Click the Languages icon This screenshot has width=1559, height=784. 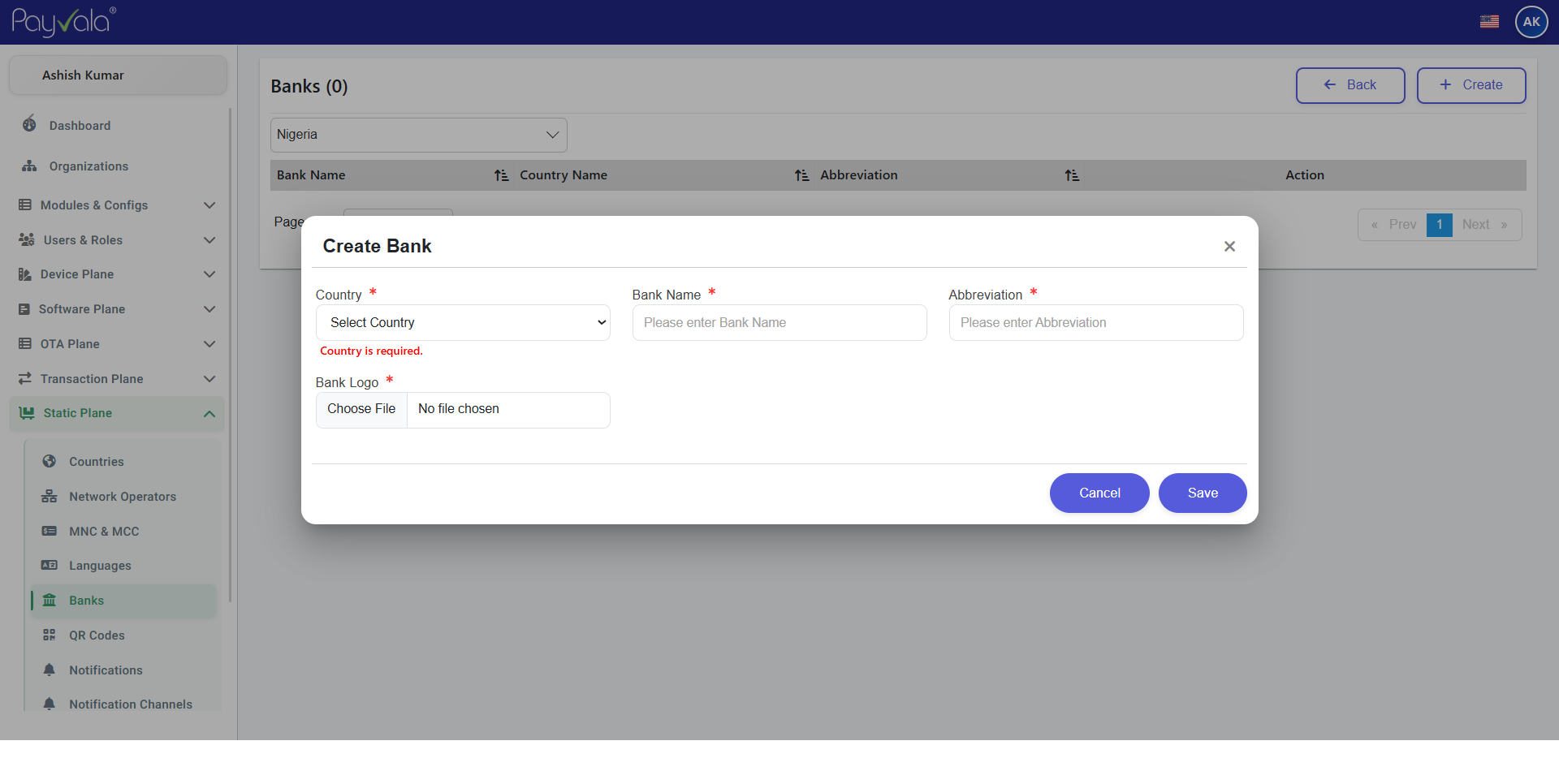[x=50, y=565]
